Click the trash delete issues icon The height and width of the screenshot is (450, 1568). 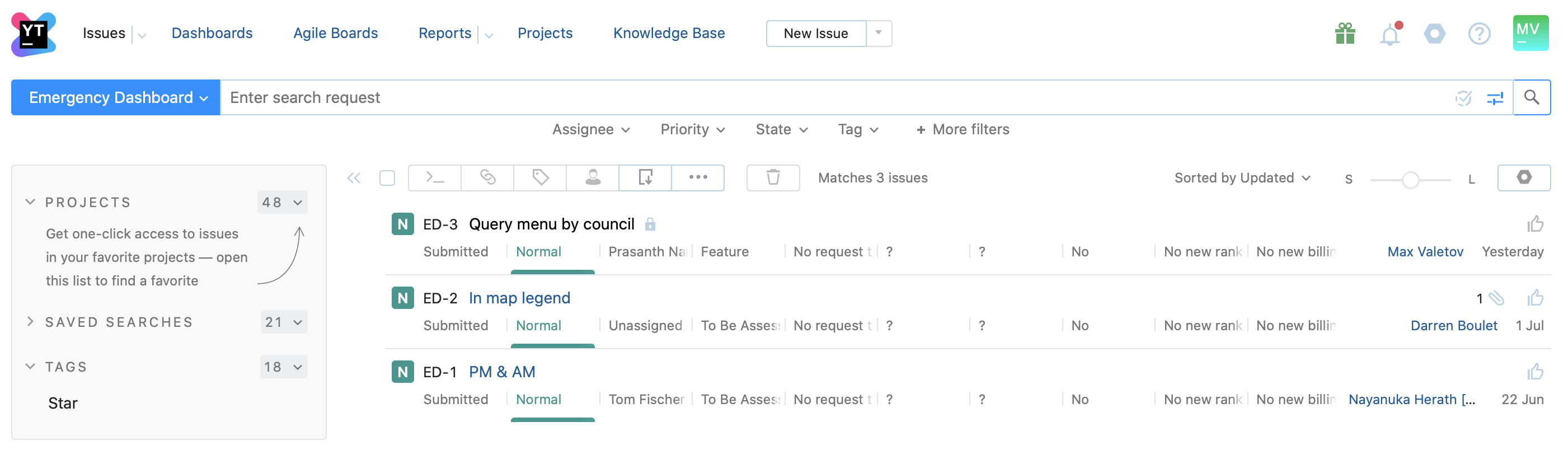point(773,178)
